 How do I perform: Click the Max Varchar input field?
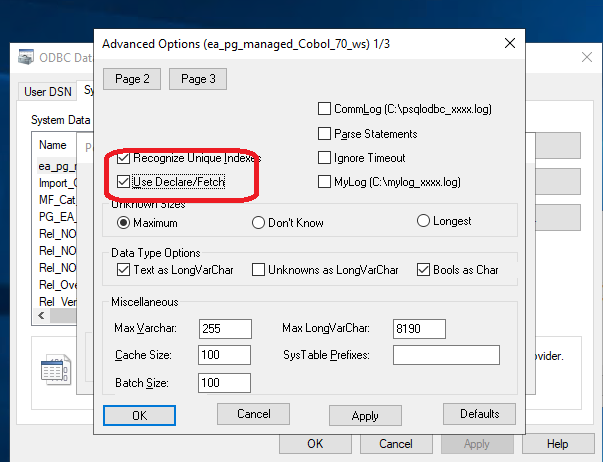(x=224, y=328)
